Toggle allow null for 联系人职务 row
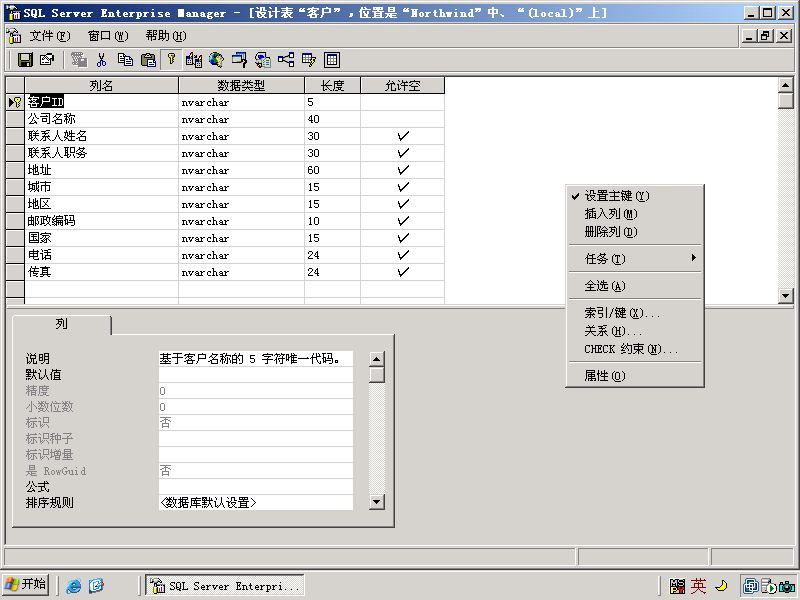This screenshot has width=800, height=600. 403,153
